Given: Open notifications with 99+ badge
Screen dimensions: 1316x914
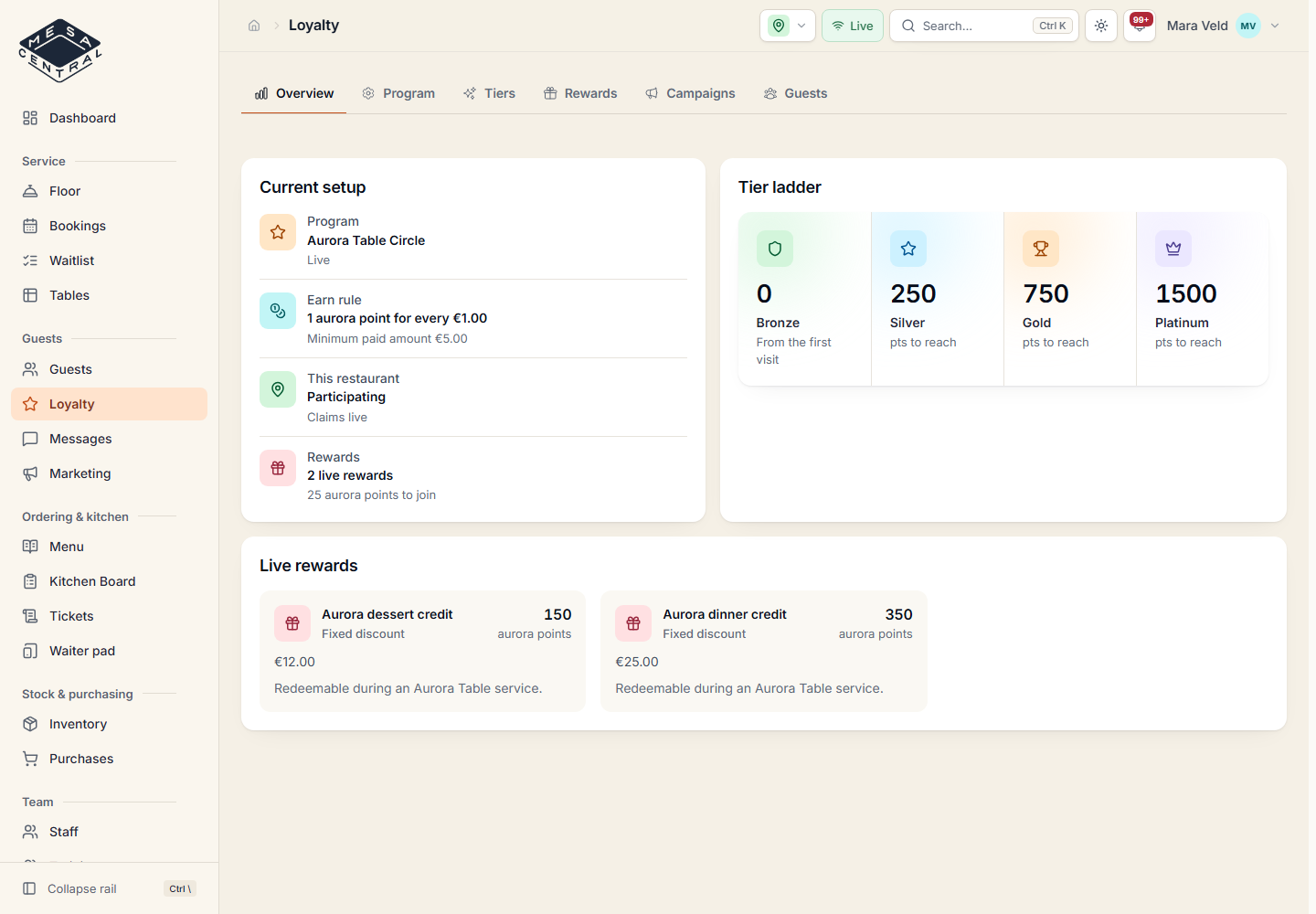Looking at the screenshot, I should tap(1140, 26).
